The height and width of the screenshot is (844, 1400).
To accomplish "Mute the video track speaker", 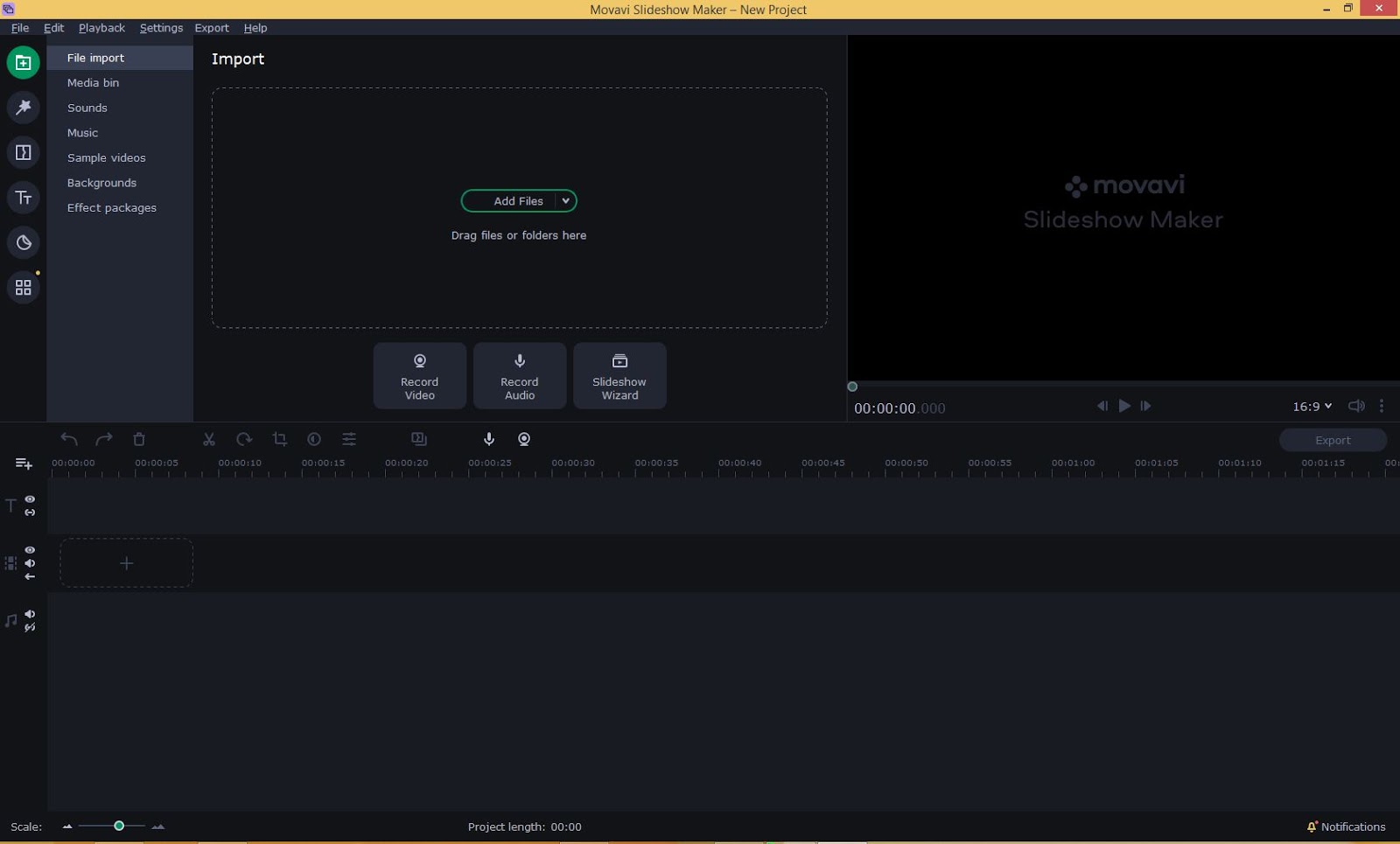I will (30, 563).
